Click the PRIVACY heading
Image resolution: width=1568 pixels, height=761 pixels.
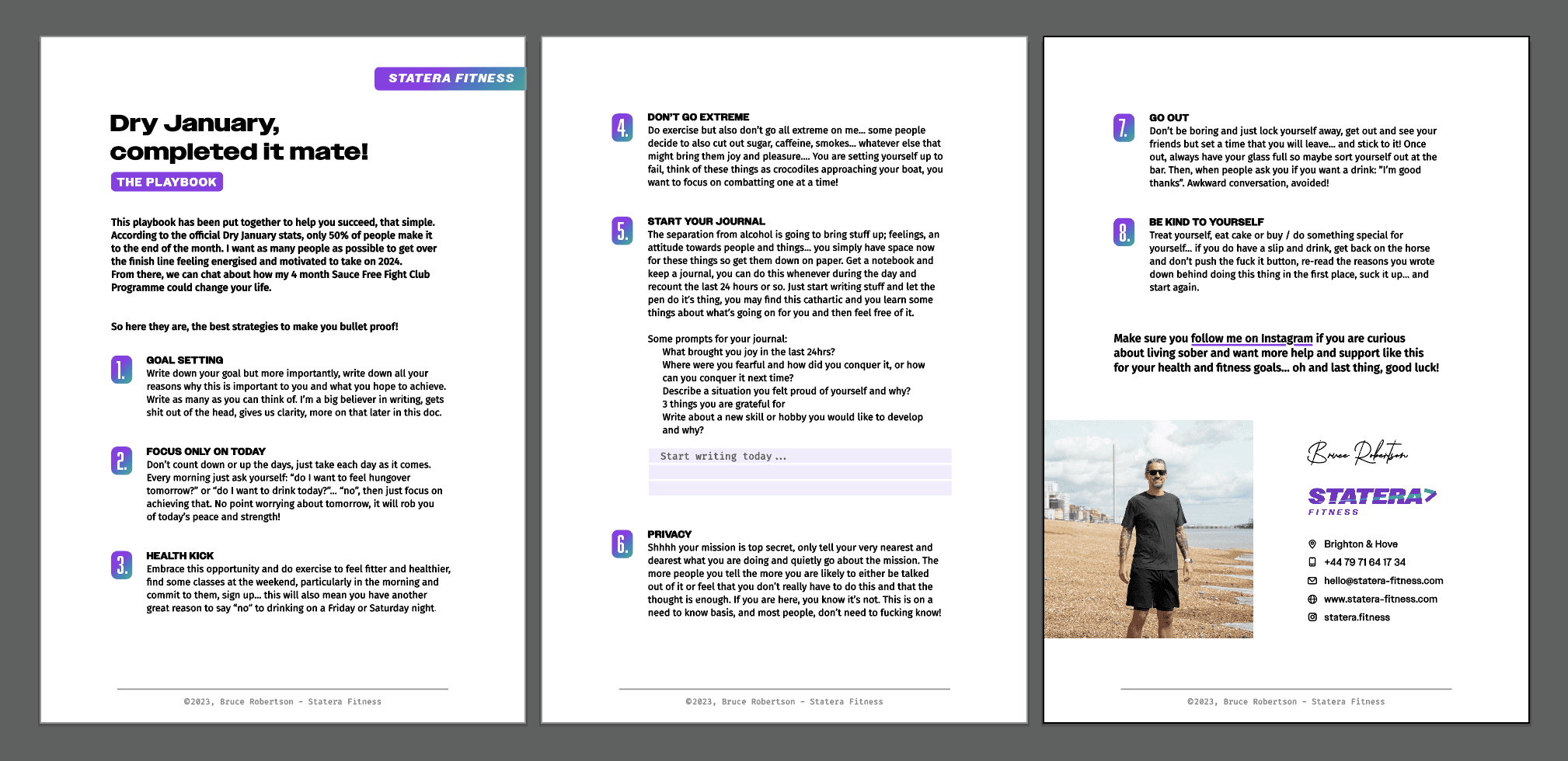[x=669, y=534]
